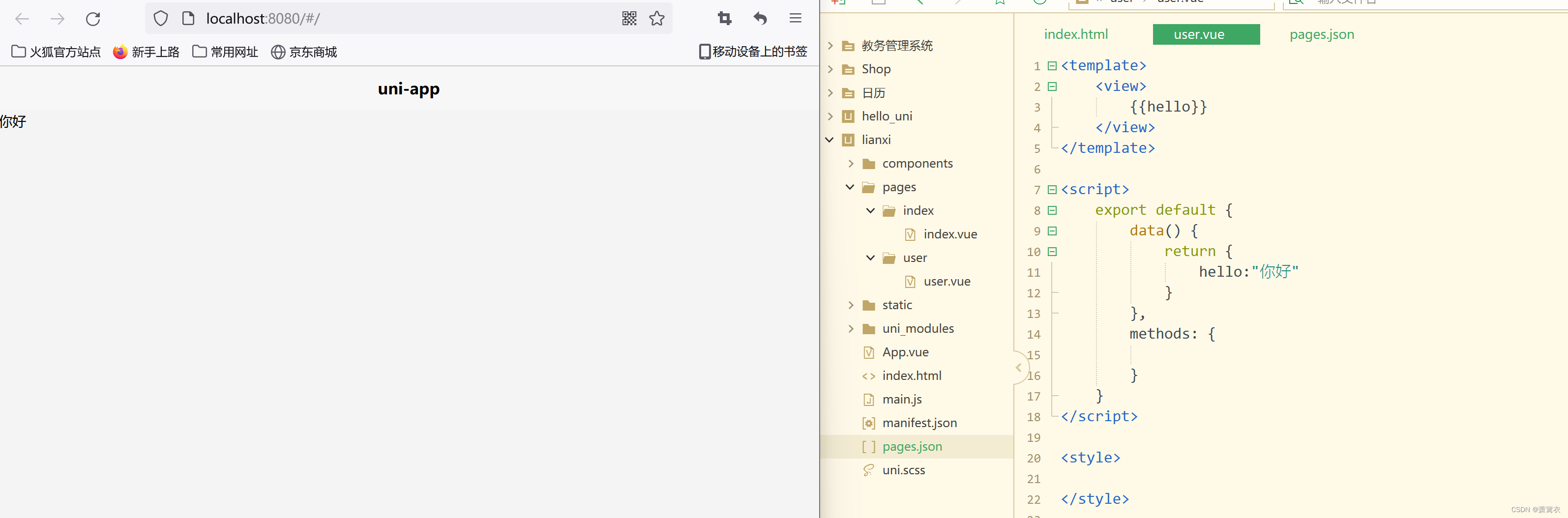
Task: Bookmark this page with the star icon
Action: click(657, 18)
